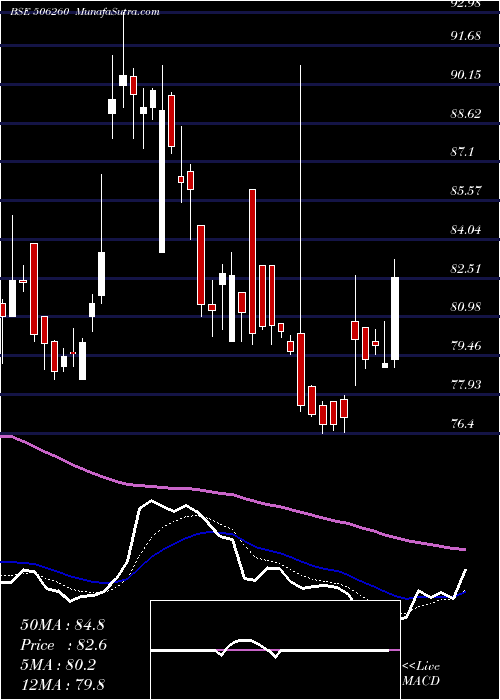The width and height of the screenshot is (500, 700).
Task: Click inside the MACD inset panel
Action: pyautogui.click(x=275, y=650)
